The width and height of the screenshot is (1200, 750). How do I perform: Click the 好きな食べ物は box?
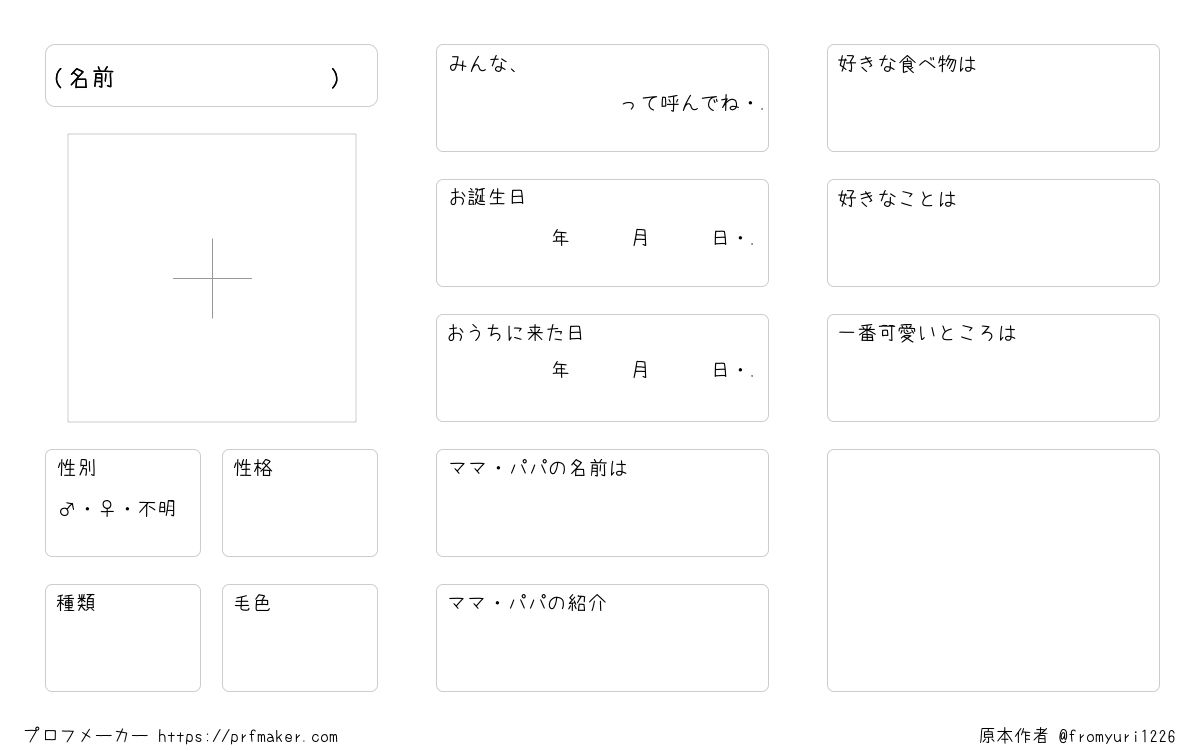click(993, 98)
